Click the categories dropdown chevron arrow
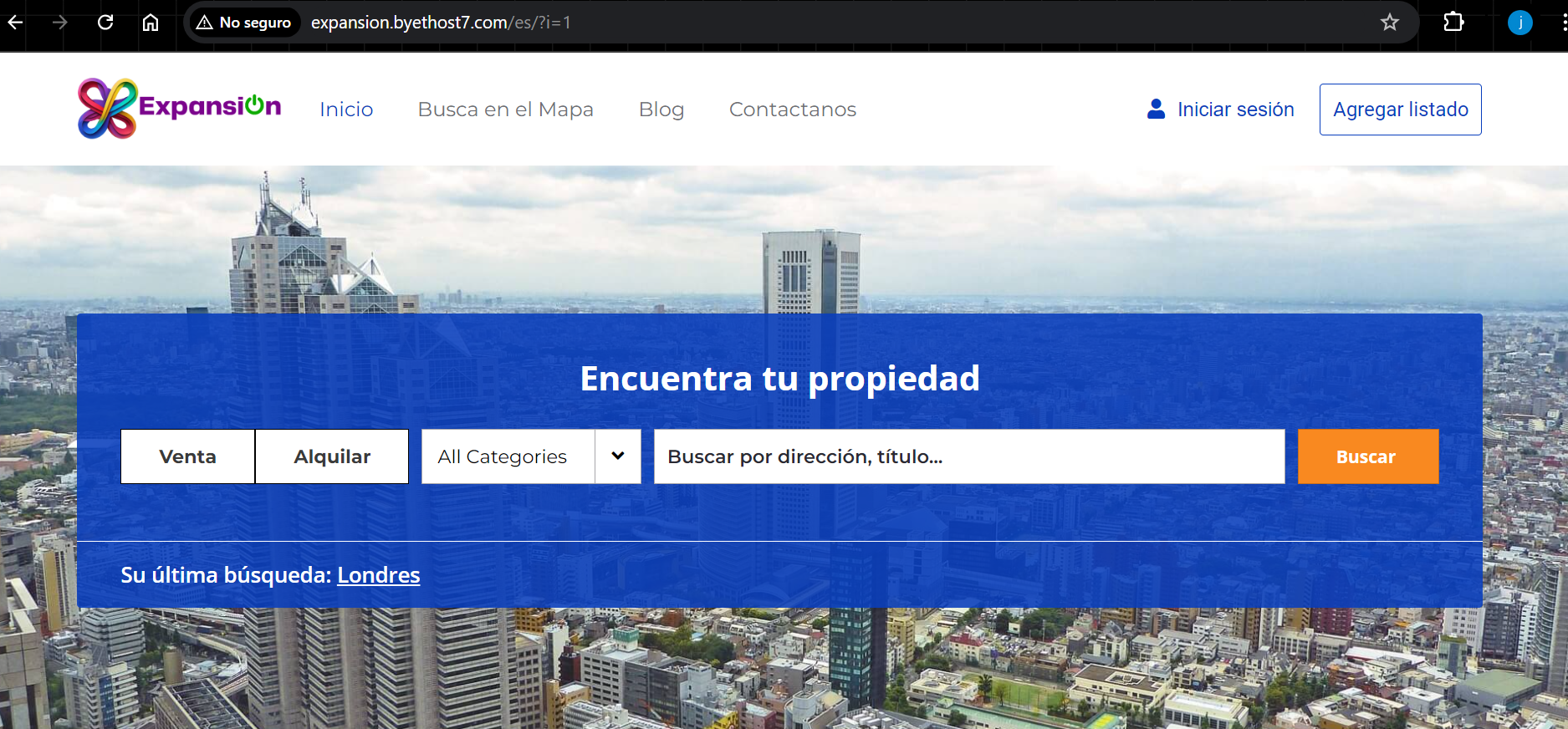 [x=618, y=456]
